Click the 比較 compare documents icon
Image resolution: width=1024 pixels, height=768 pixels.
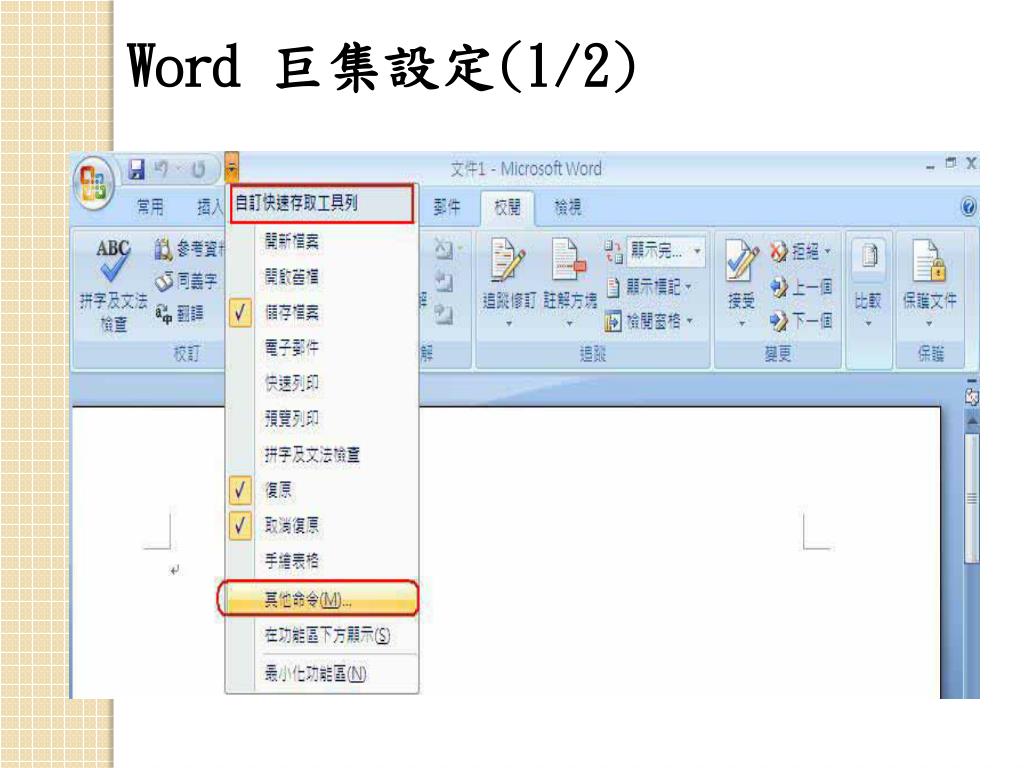869,256
